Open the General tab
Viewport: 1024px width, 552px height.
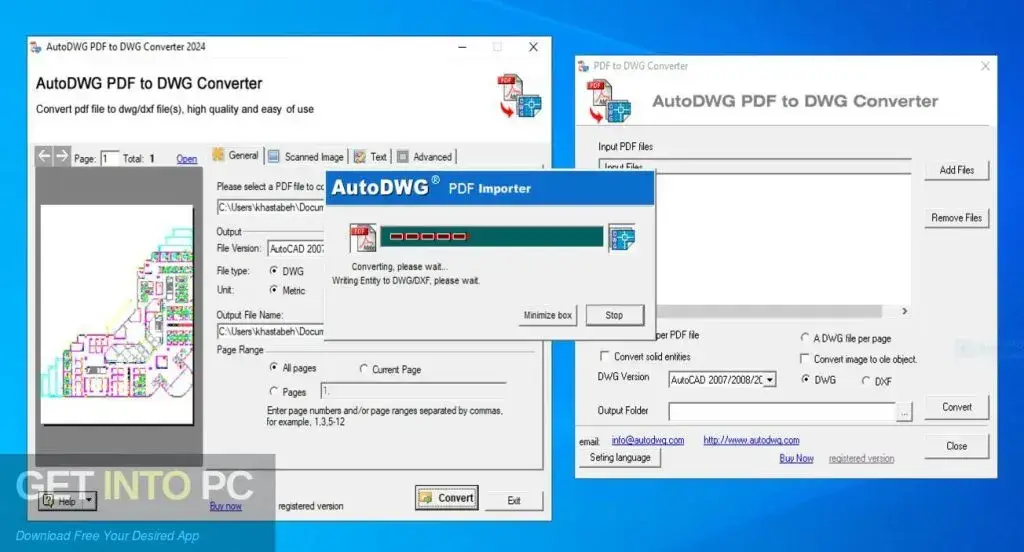pos(236,155)
